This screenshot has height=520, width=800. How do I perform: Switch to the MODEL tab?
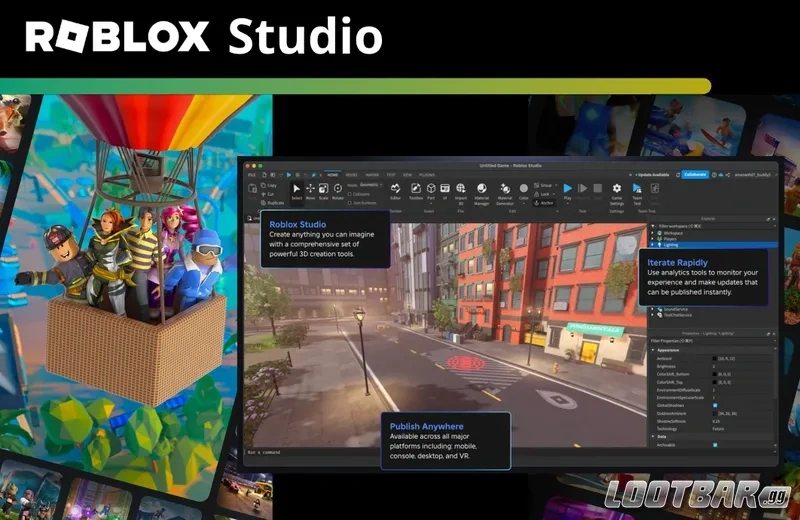click(x=352, y=175)
